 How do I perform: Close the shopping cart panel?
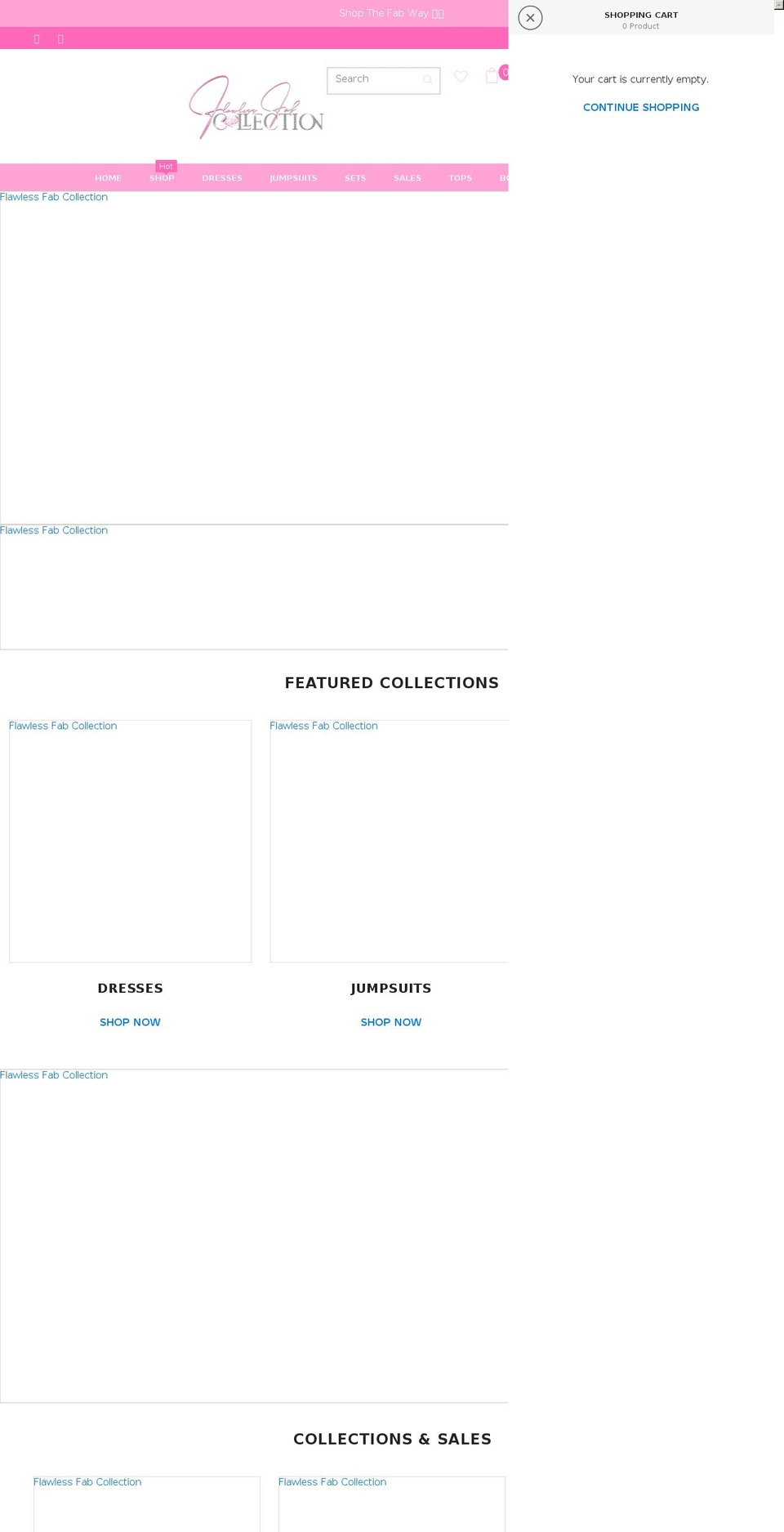pos(530,18)
